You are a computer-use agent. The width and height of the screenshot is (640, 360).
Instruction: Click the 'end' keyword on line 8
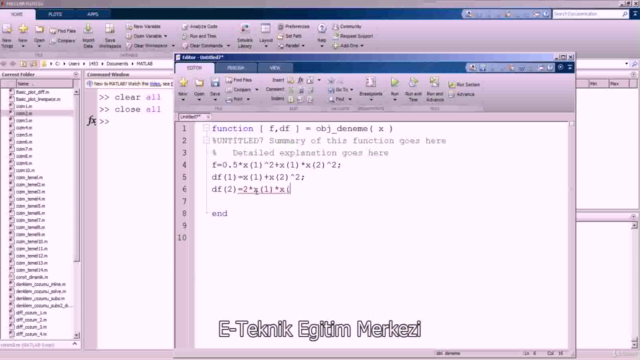[220, 214]
